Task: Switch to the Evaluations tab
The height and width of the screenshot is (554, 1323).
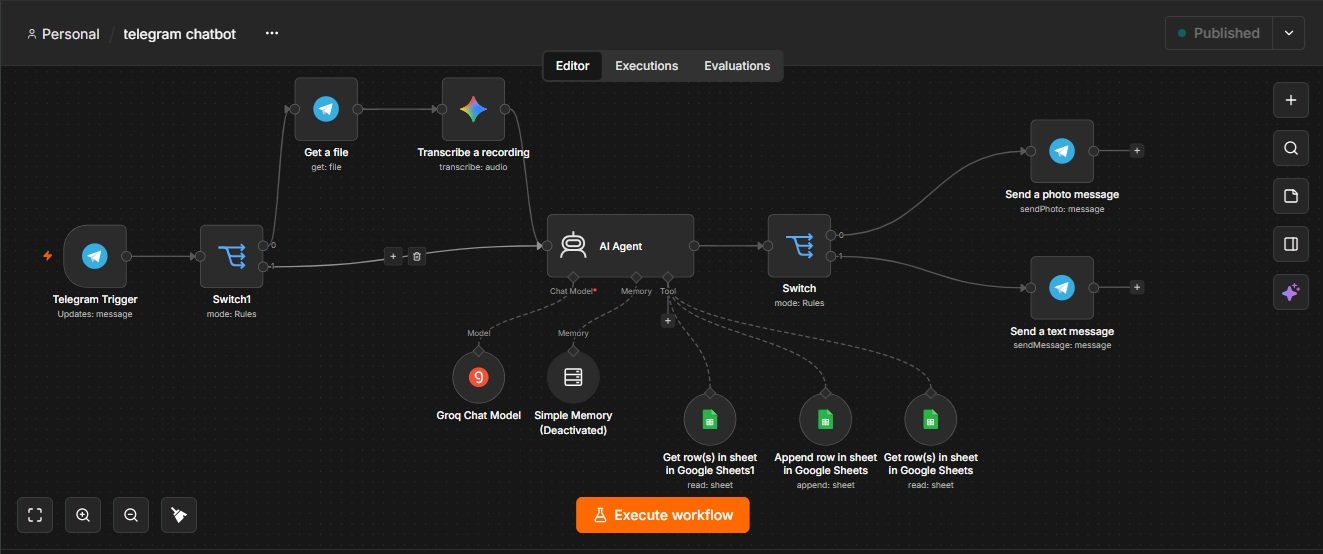Action: tap(737, 66)
